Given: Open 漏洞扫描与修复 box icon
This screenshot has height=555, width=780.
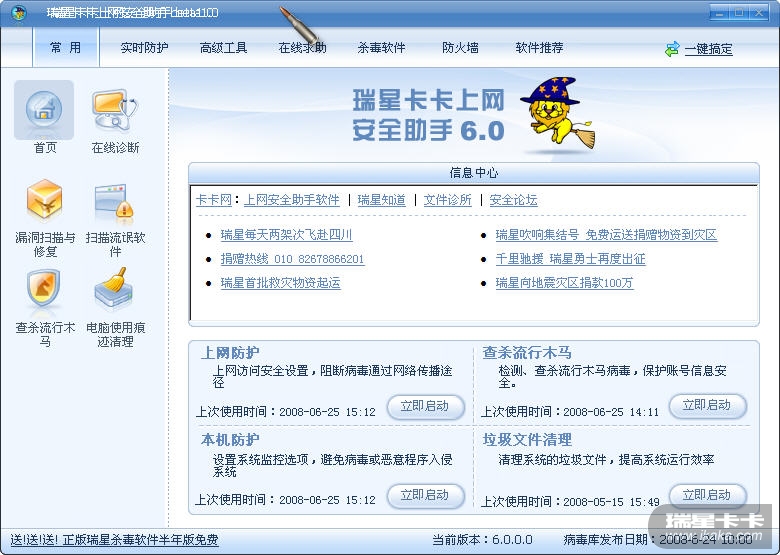Looking at the screenshot, I should pyautogui.click(x=44, y=200).
